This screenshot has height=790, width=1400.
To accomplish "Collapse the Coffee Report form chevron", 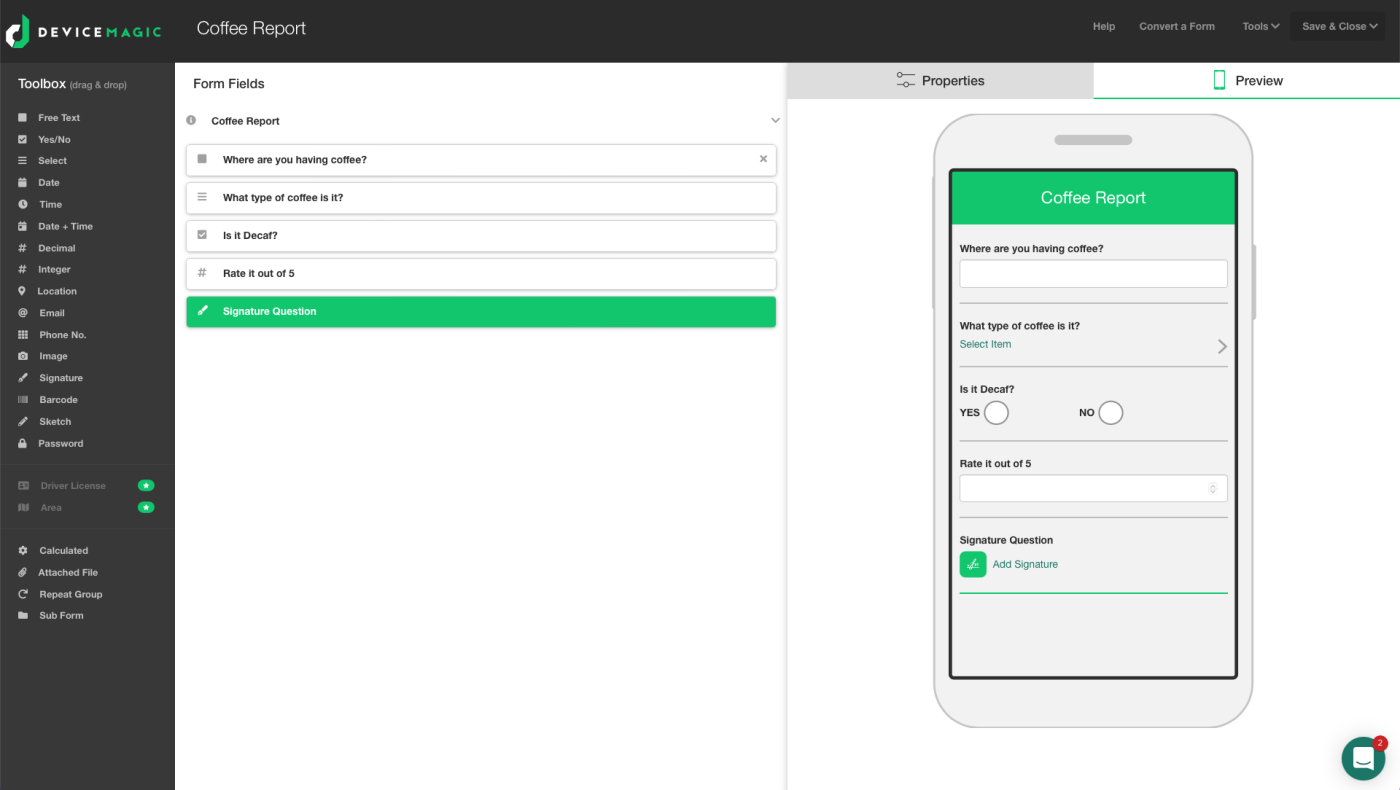I will pyautogui.click(x=775, y=121).
